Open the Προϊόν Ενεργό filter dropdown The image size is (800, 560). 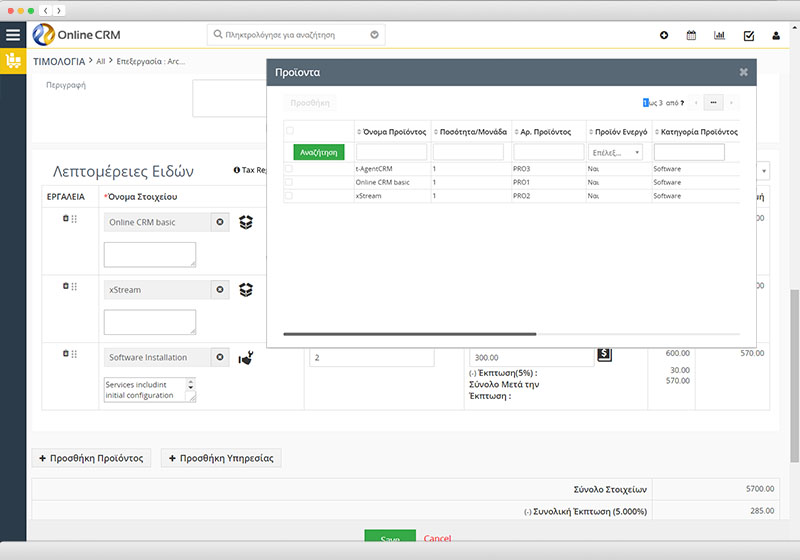[615, 152]
